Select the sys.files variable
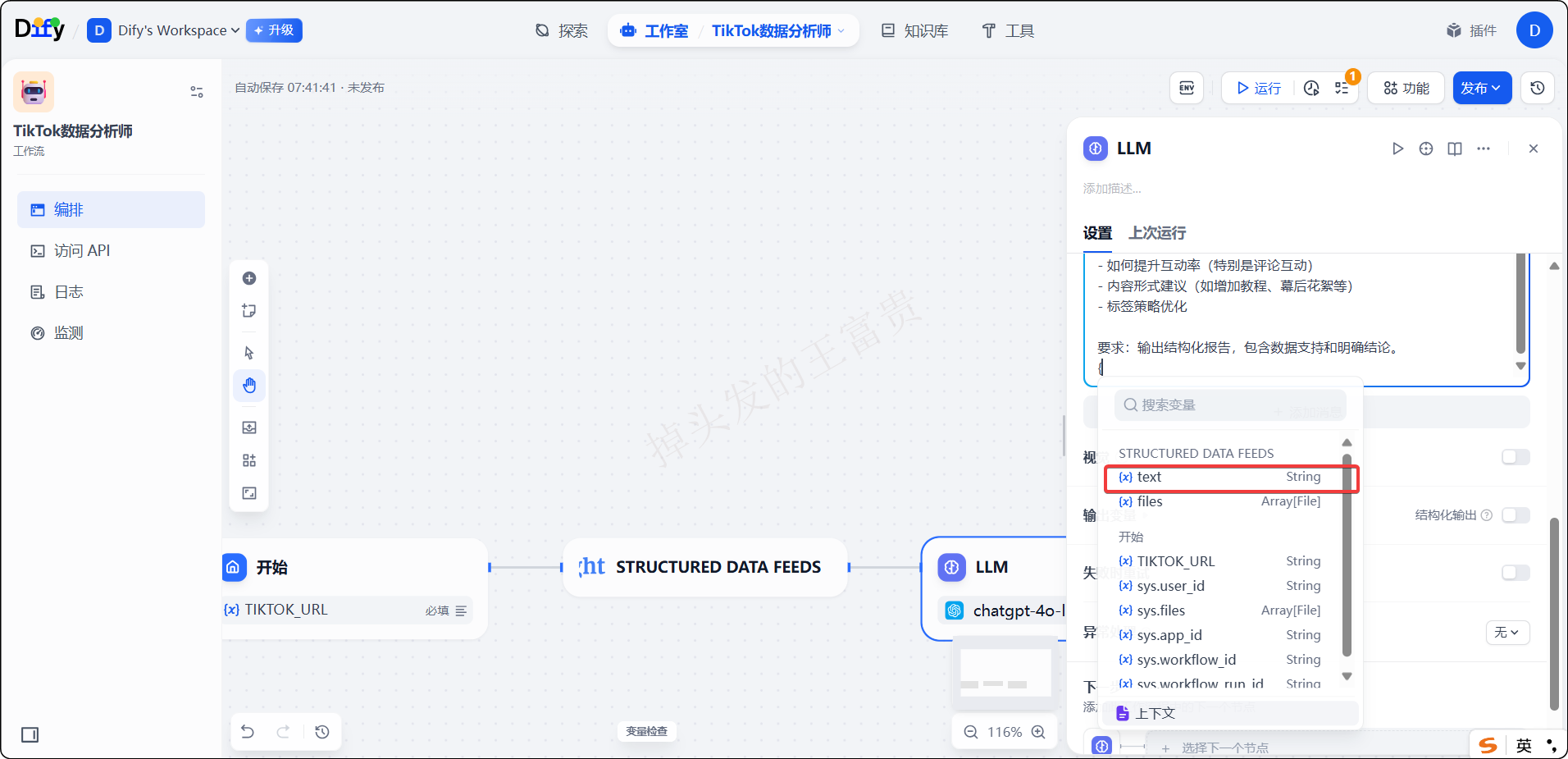Image resolution: width=1568 pixels, height=759 pixels. click(x=1222, y=610)
